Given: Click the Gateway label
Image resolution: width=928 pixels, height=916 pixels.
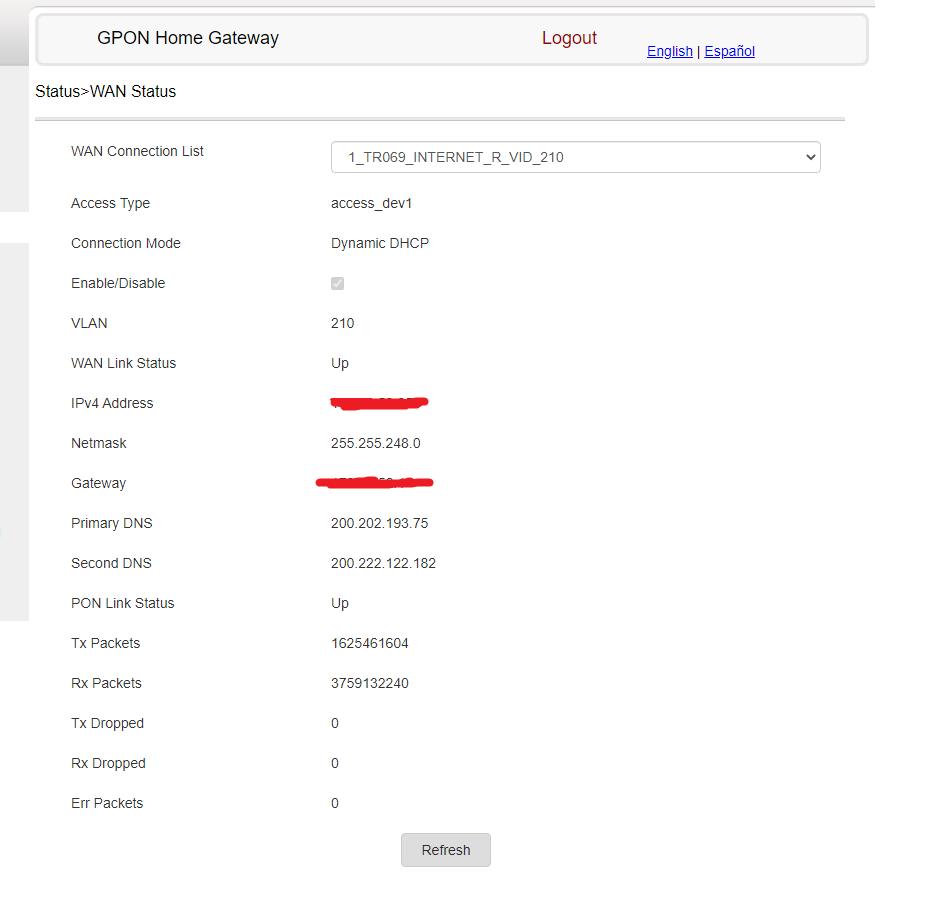Looking at the screenshot, I should click(x=98, y=483).
